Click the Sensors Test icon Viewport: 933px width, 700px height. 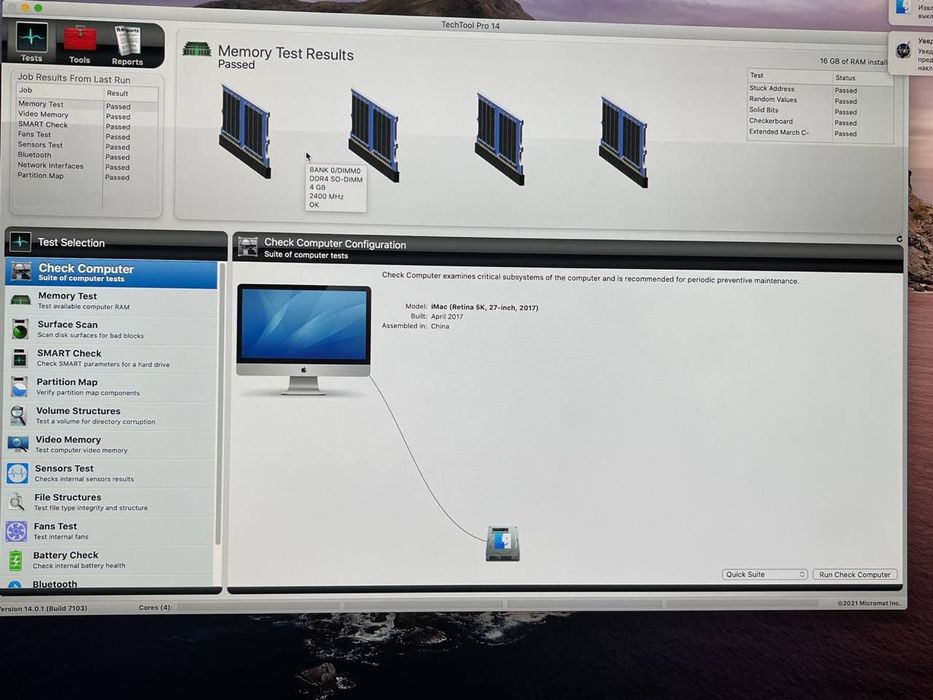click(17, 473)
